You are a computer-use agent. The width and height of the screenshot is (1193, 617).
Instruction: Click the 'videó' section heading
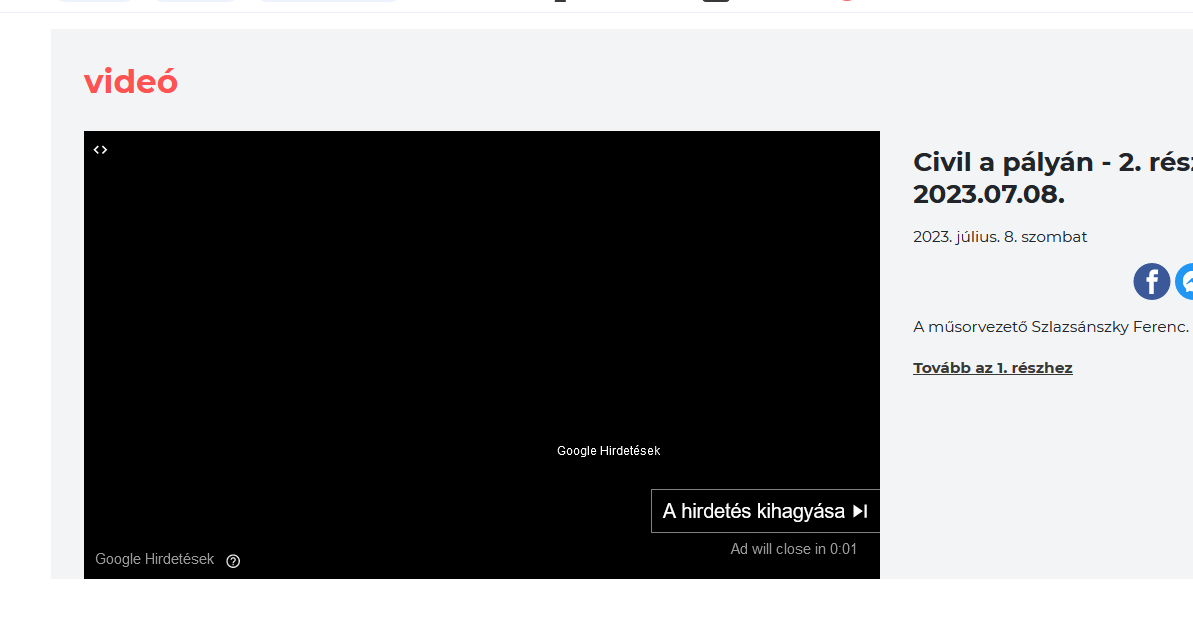coord(131,81)
